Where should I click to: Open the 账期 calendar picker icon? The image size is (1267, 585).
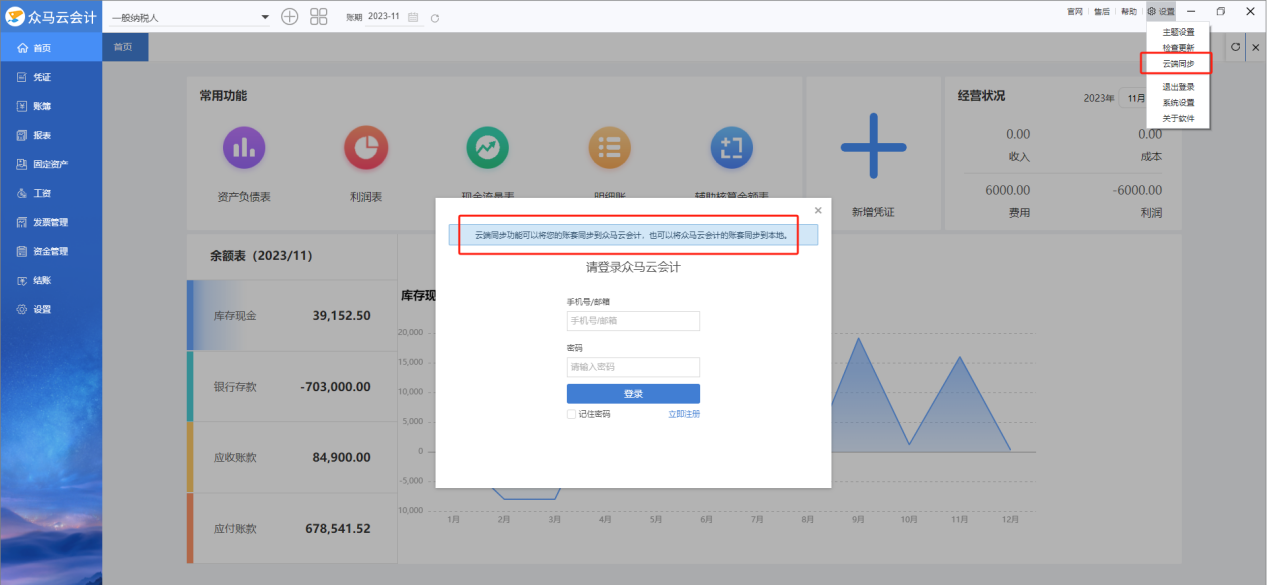[x=413, y=18]
